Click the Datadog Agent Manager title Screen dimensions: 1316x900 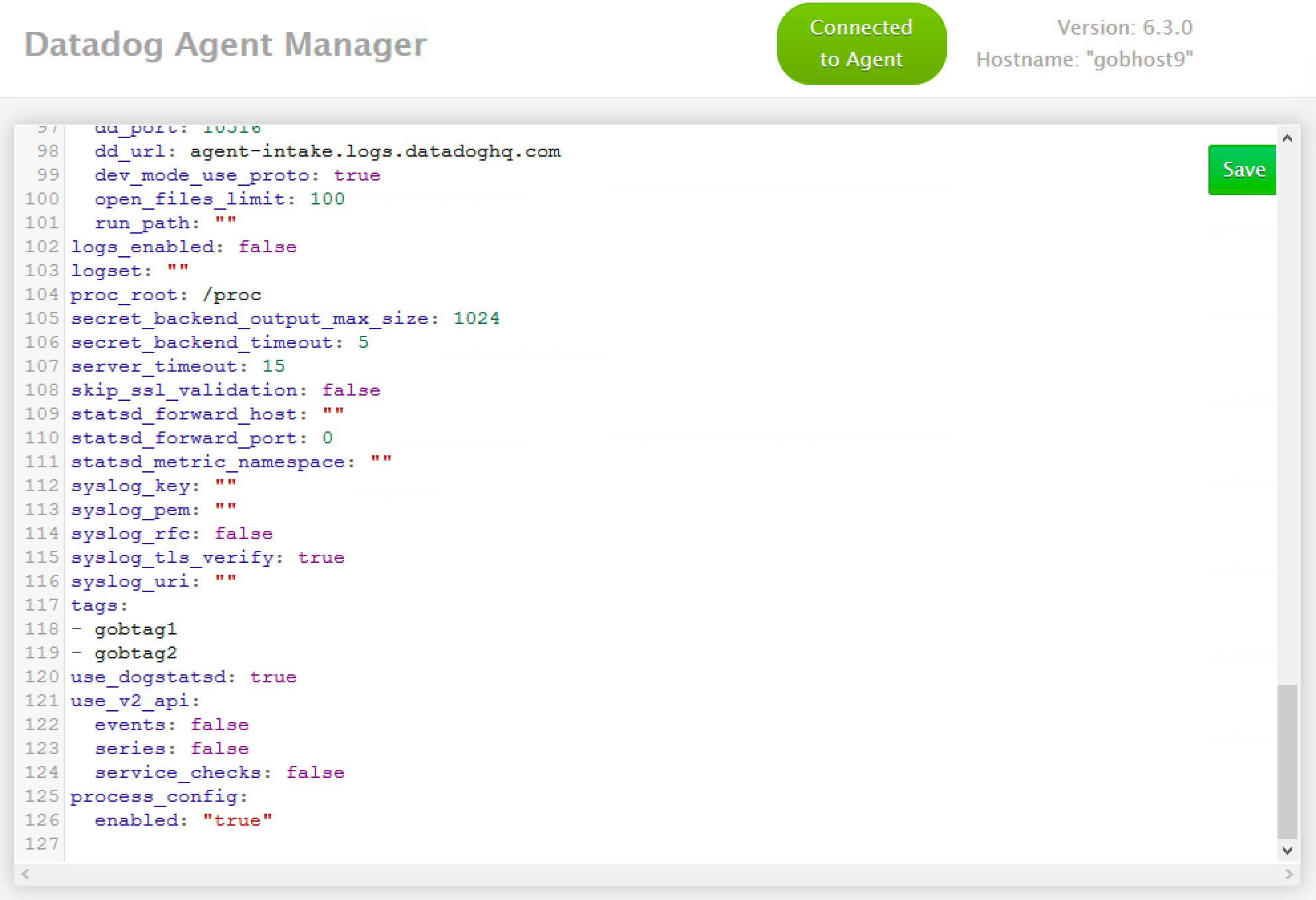[225, 45]
